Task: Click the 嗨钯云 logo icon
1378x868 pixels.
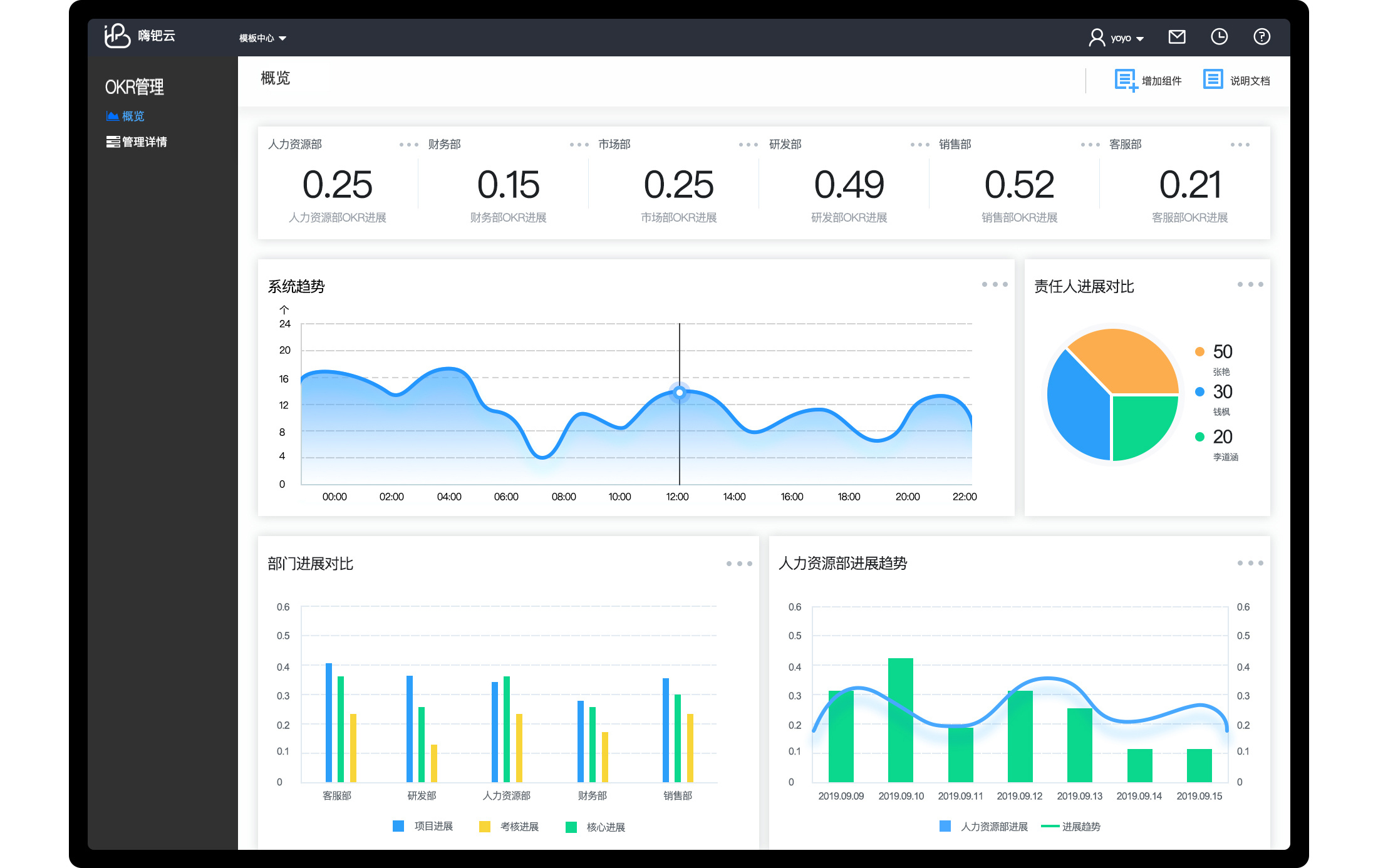Action: pyautogui.click(x=117, y=36)
